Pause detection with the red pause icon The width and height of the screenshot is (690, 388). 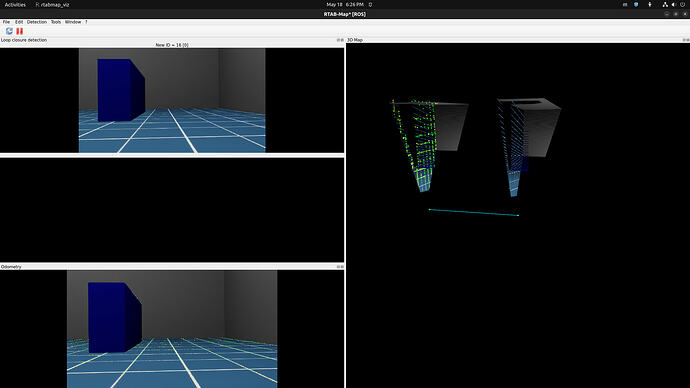19,31
